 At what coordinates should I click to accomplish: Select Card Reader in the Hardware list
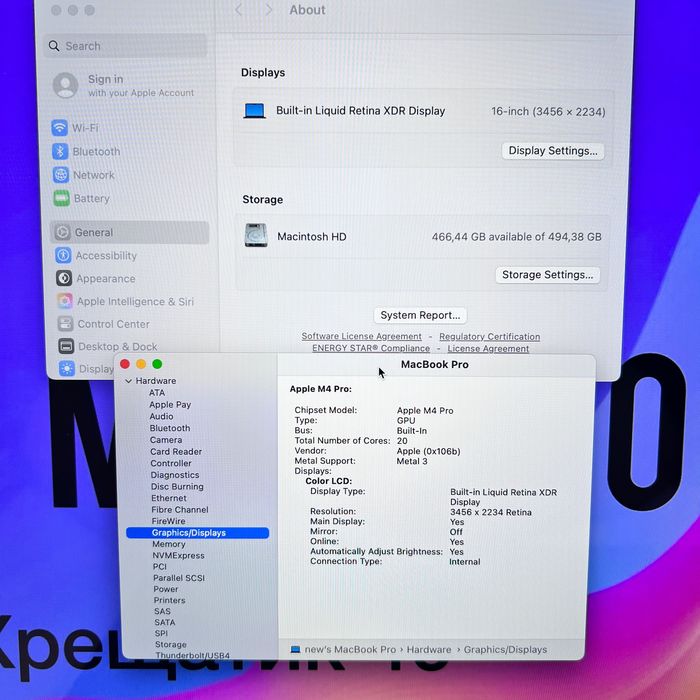tap(176, 451)
